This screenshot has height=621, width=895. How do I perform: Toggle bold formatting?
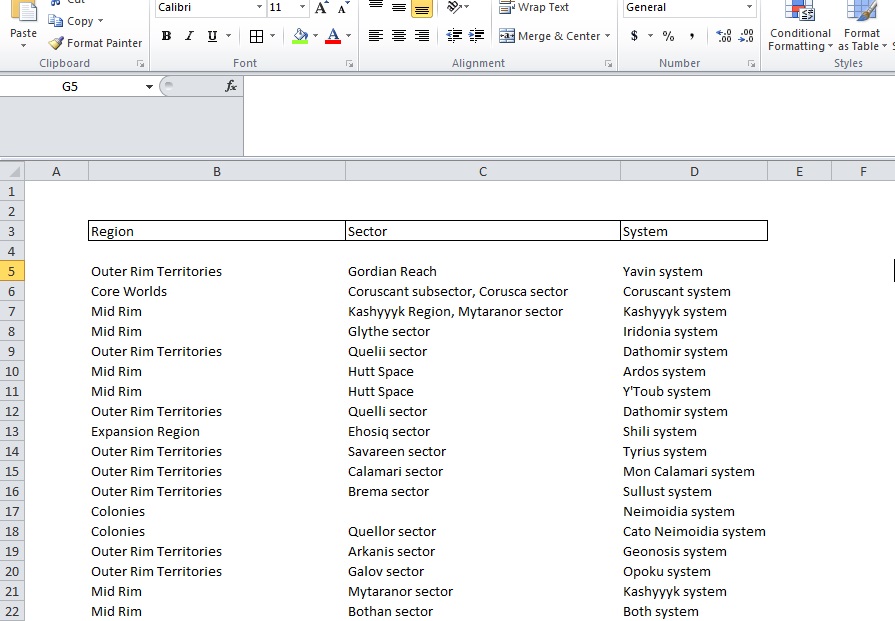[166, 35]
